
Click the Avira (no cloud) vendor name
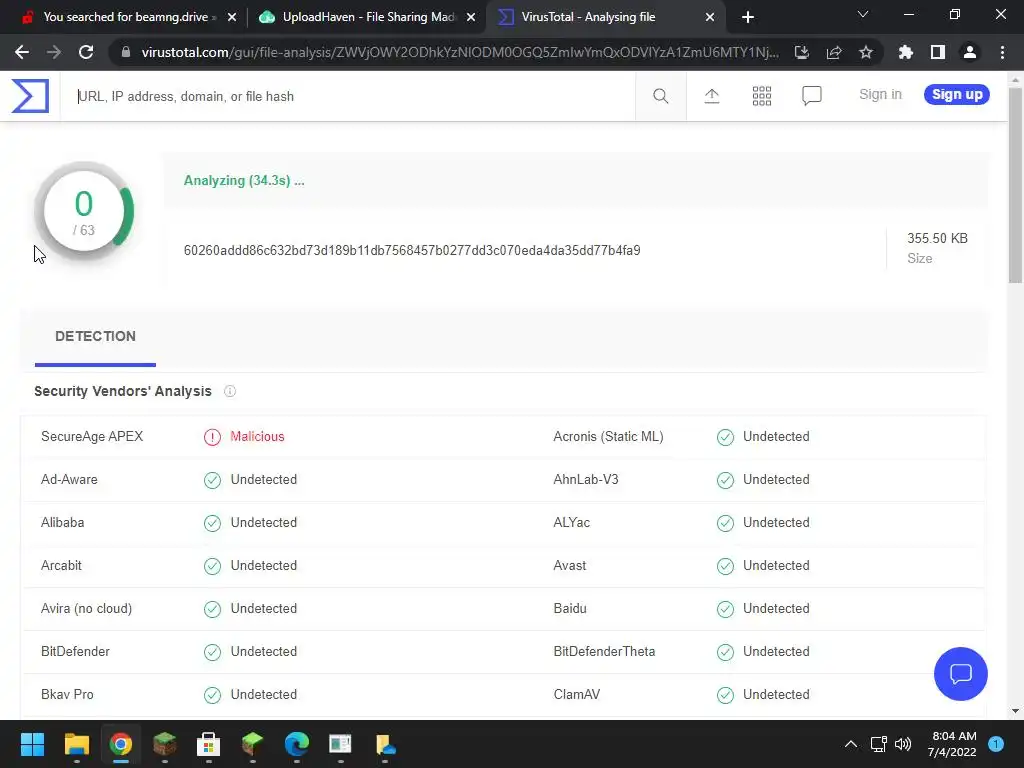[86, 609]
